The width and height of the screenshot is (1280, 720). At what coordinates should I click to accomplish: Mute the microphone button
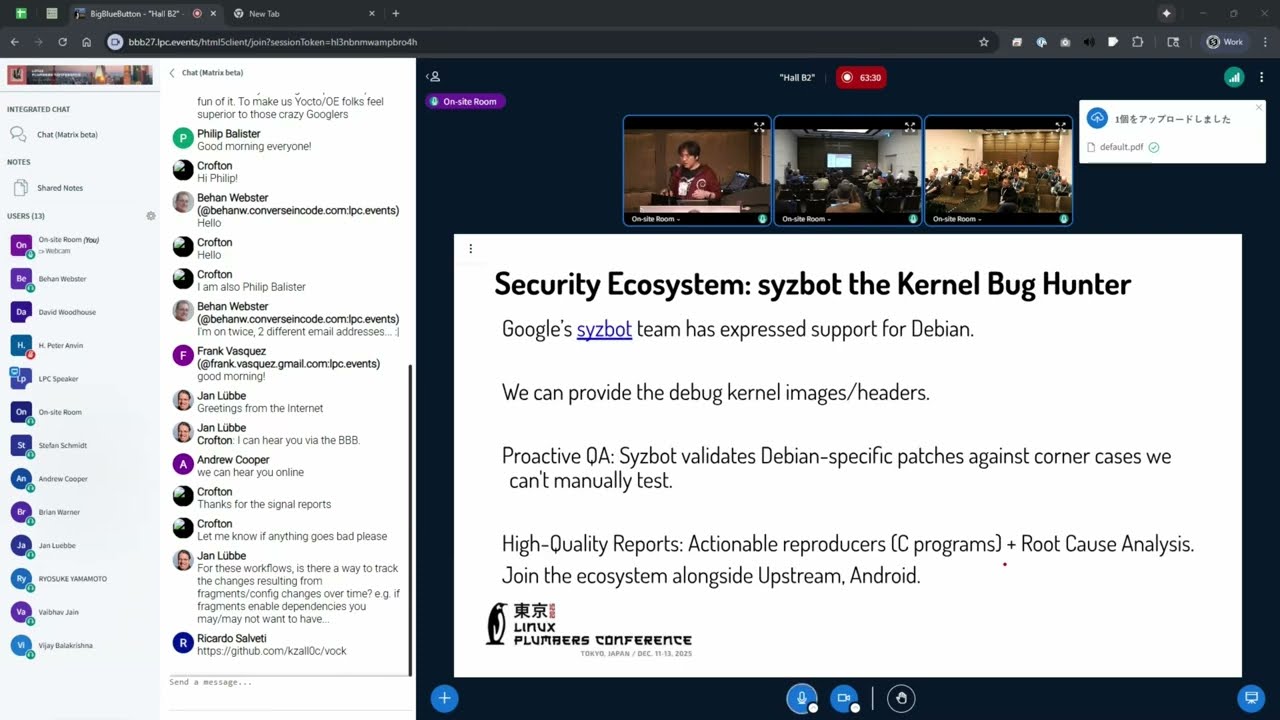point(801,698)
